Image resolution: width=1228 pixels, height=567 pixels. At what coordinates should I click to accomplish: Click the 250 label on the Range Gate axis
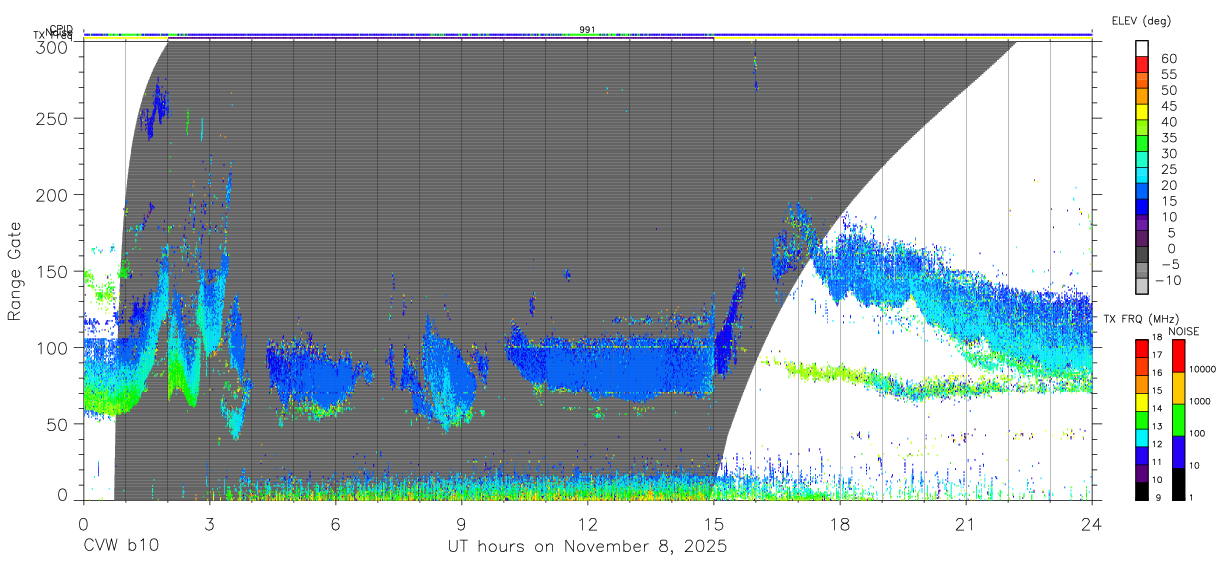(51, 118)
